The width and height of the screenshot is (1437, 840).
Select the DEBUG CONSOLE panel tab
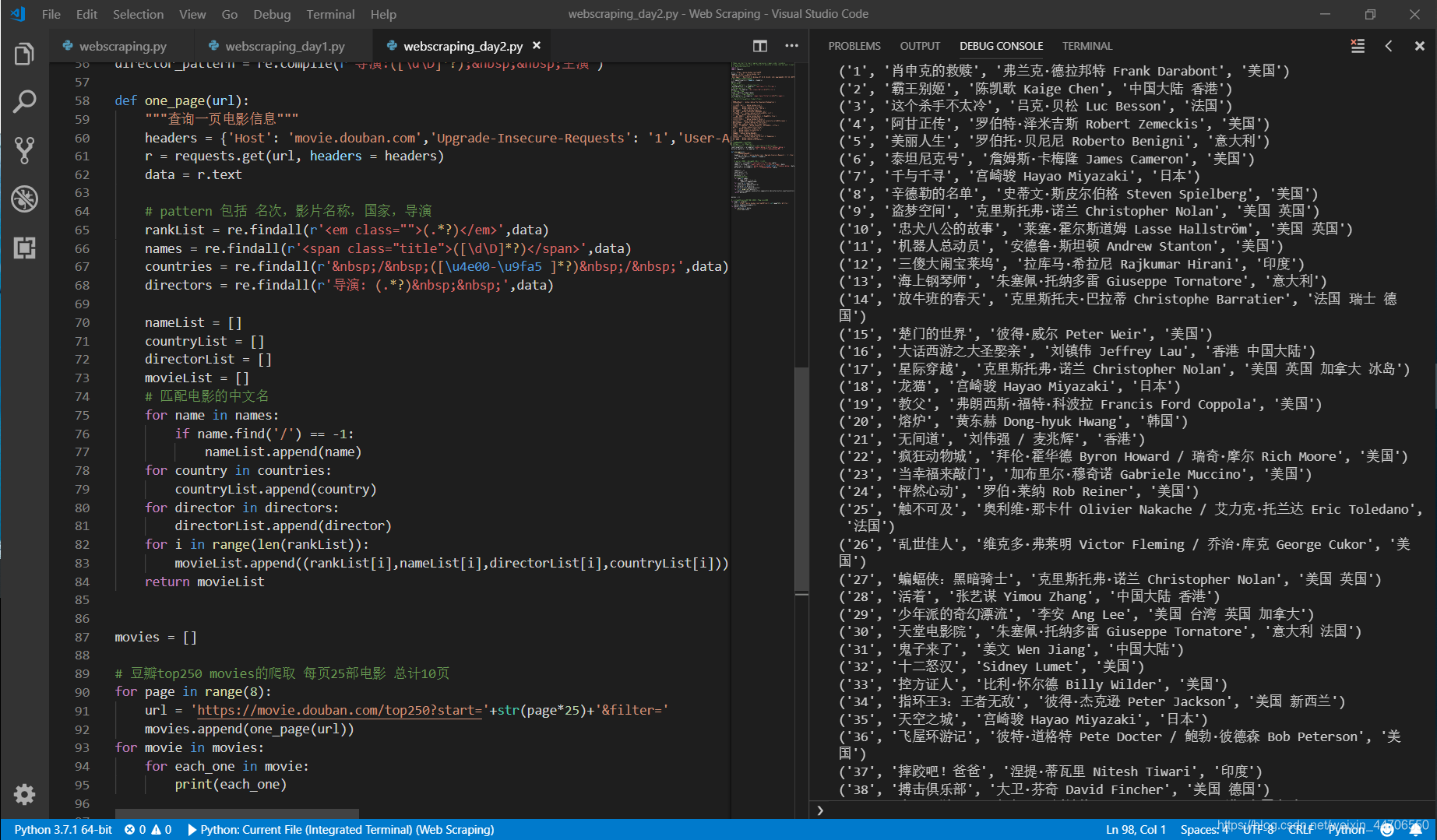click(1001, 46)
